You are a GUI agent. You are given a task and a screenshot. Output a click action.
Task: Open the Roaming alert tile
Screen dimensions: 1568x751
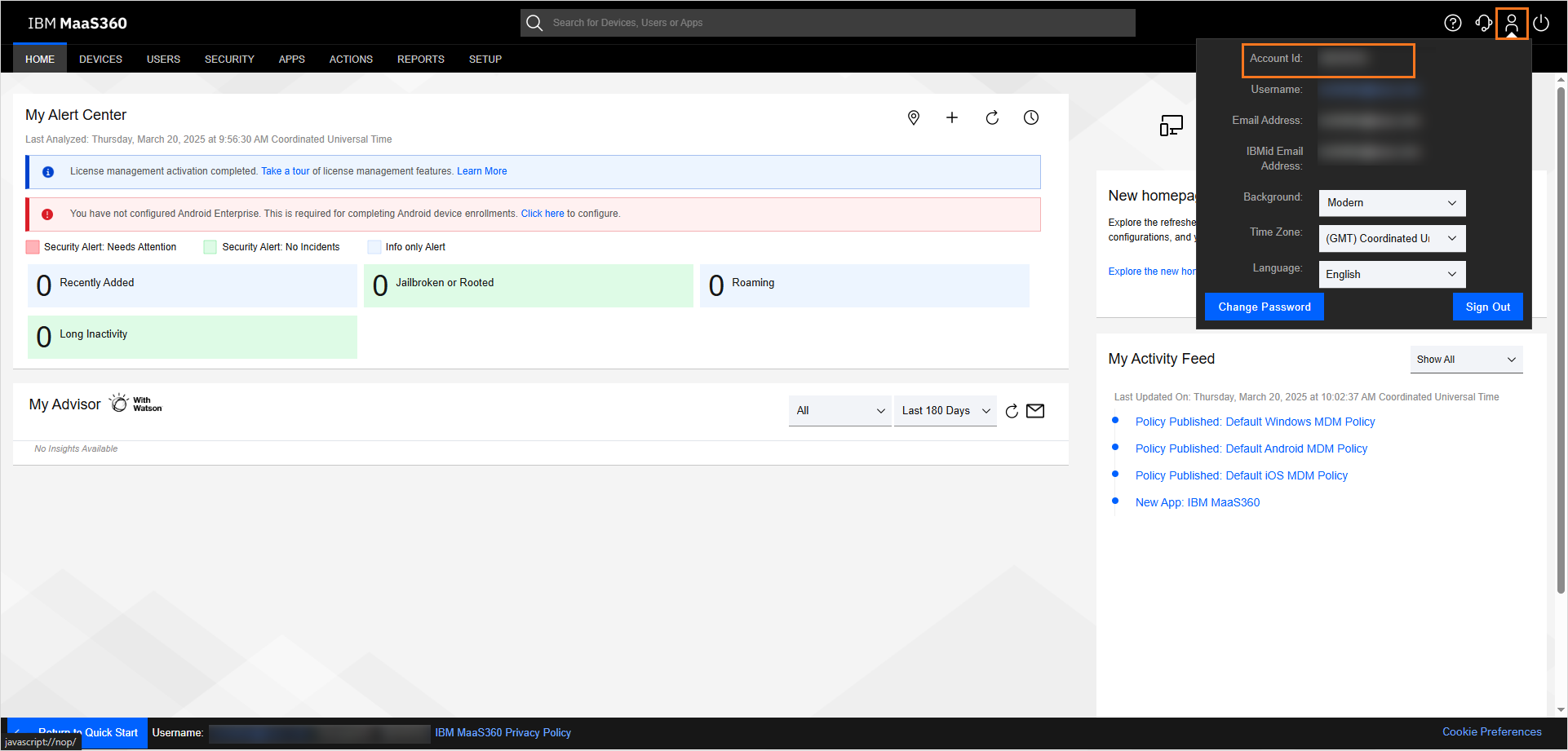click(x=865, y=285)
